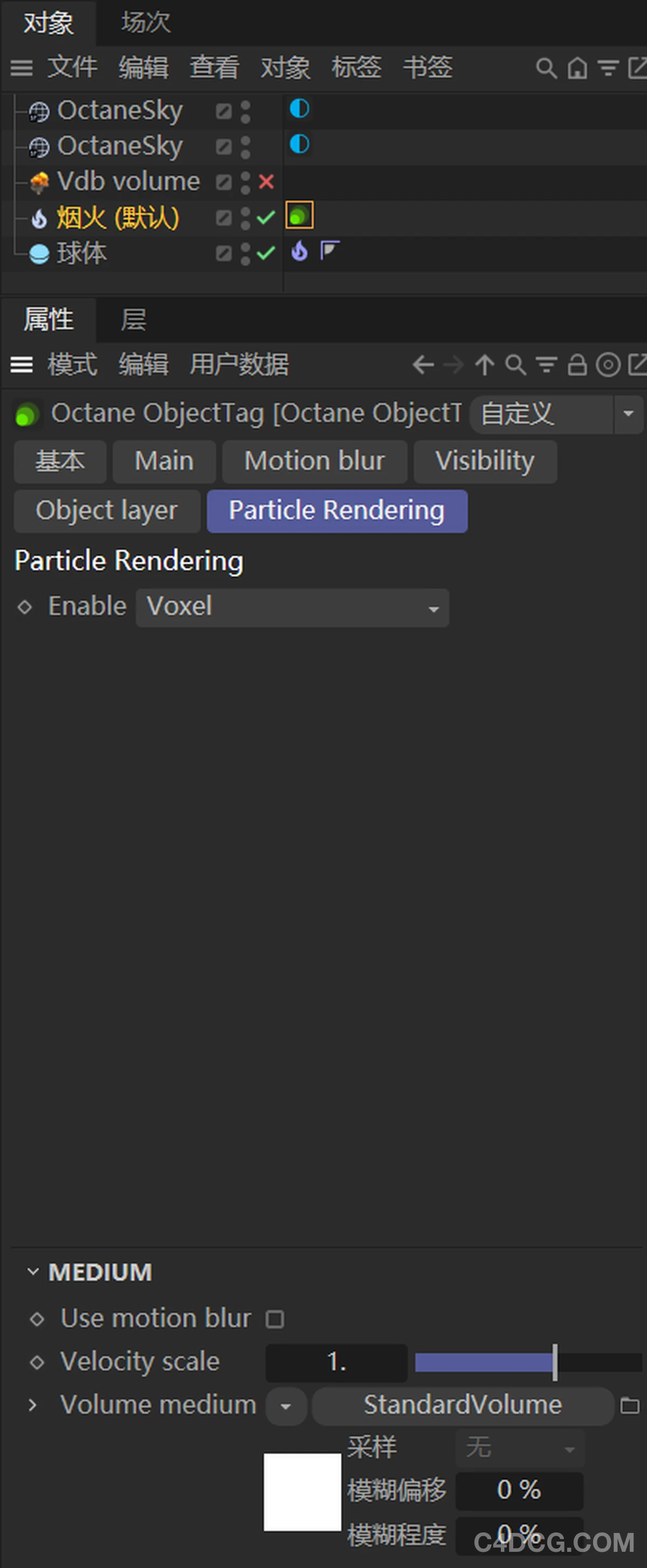Select the Vdb volume fire icon
Image resolution: width=647 pixels, height=1568 pixels.
coord(38,181)
